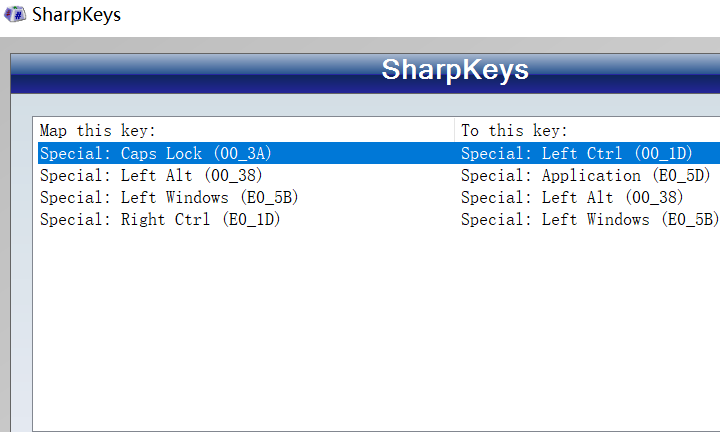Click the divider between the two column headers

tap(455, 130)
